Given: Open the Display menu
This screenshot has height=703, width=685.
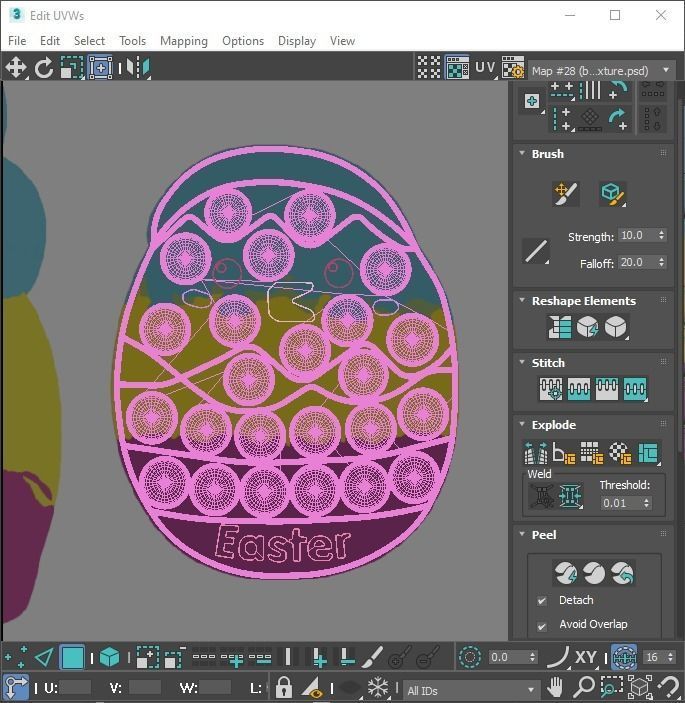Looking at the screenshot, I should tap(297, 41).
